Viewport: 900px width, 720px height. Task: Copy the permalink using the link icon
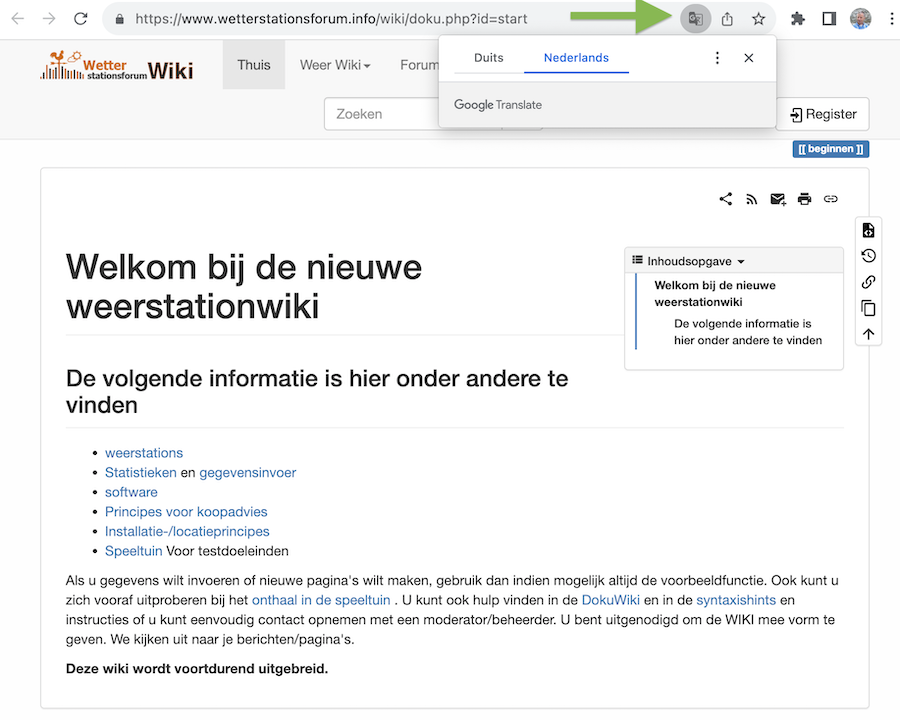831,198
